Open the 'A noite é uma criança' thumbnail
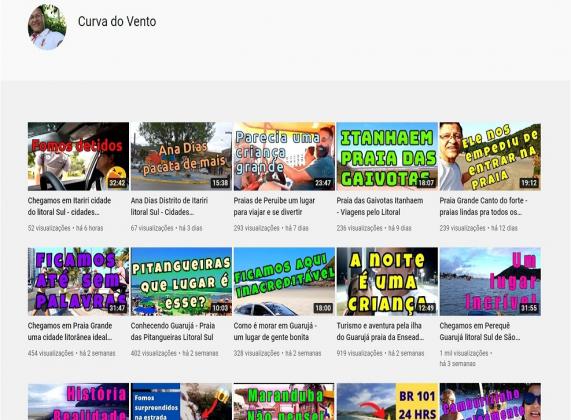 387,282
